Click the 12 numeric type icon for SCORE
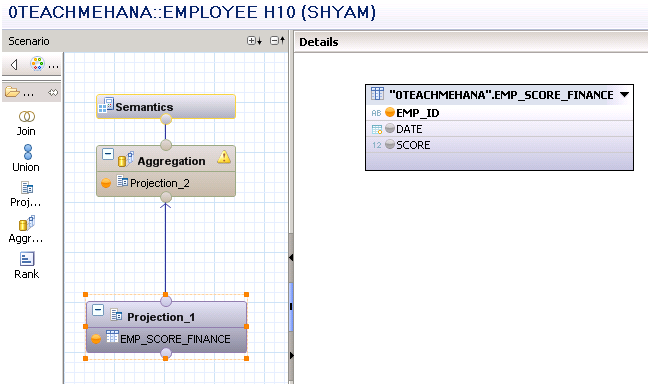 pos(376,145)
